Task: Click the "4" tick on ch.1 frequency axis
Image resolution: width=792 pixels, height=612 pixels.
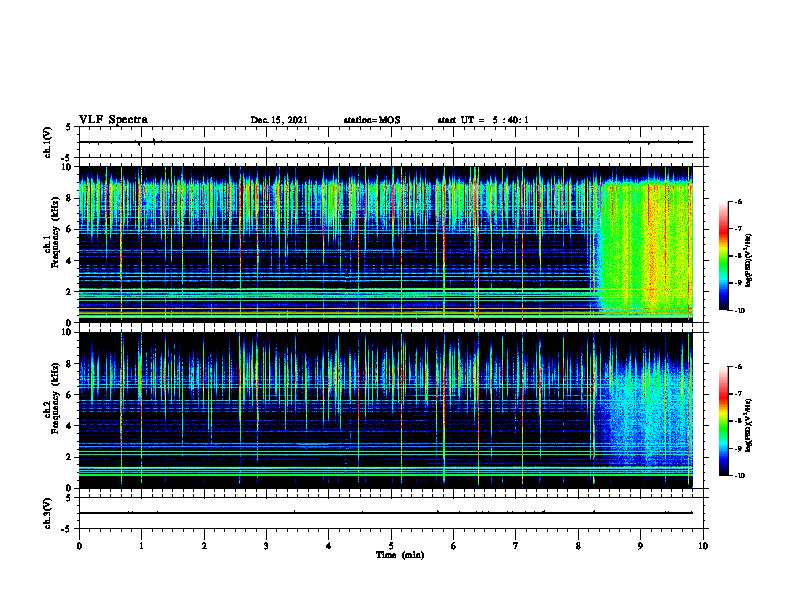Action: [71, 260]
